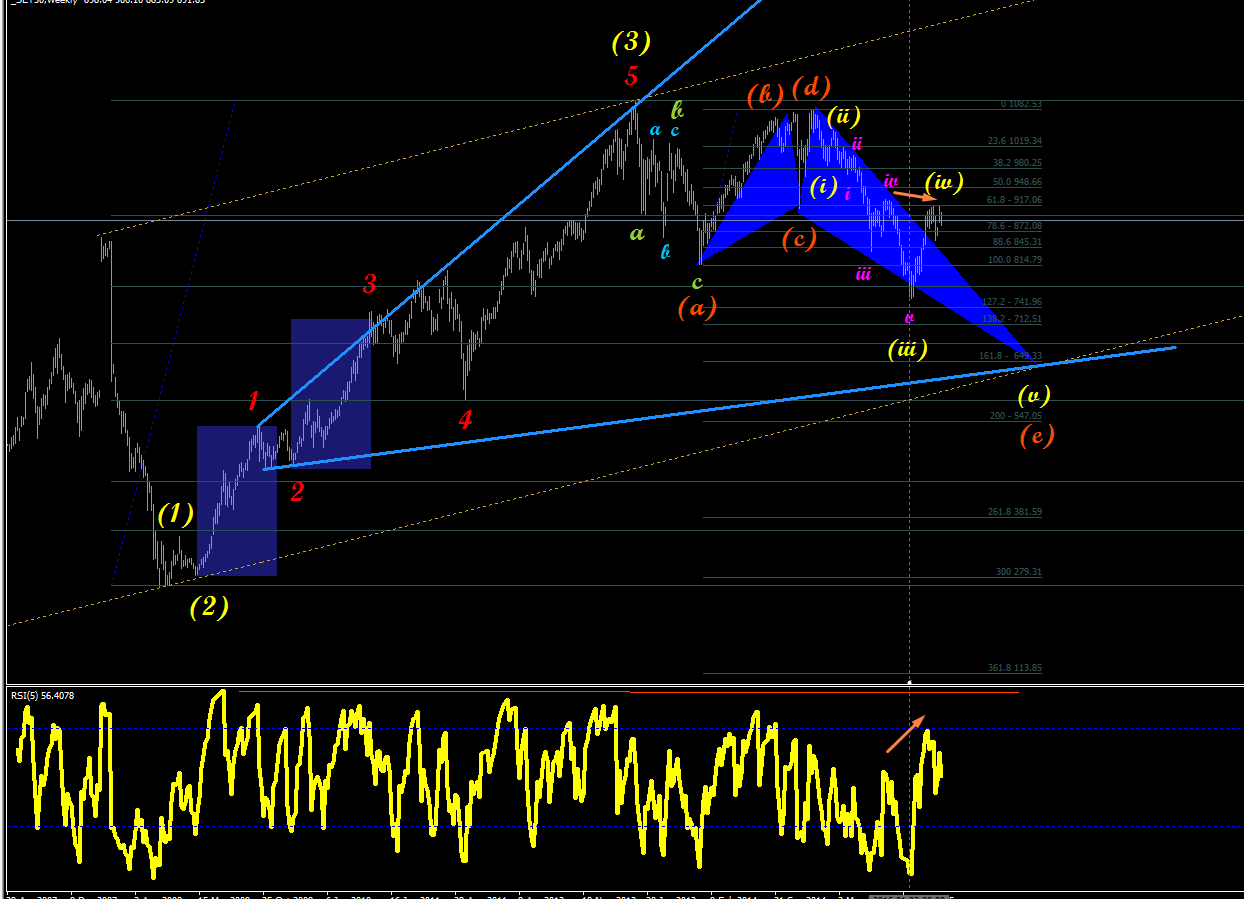Click the yellow (ii) wave label
This screenshot has width=1244, height=899.
(843, 116)
